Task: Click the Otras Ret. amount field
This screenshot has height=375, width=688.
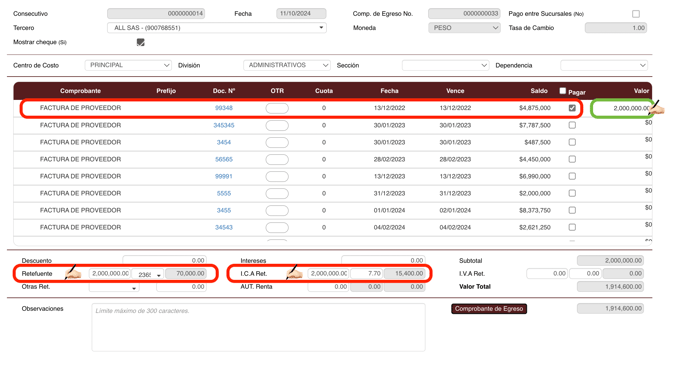Action: point(181,287)
